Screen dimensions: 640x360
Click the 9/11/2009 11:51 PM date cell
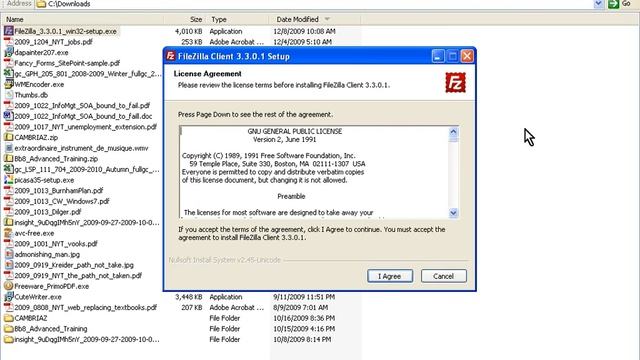(304, 297)
